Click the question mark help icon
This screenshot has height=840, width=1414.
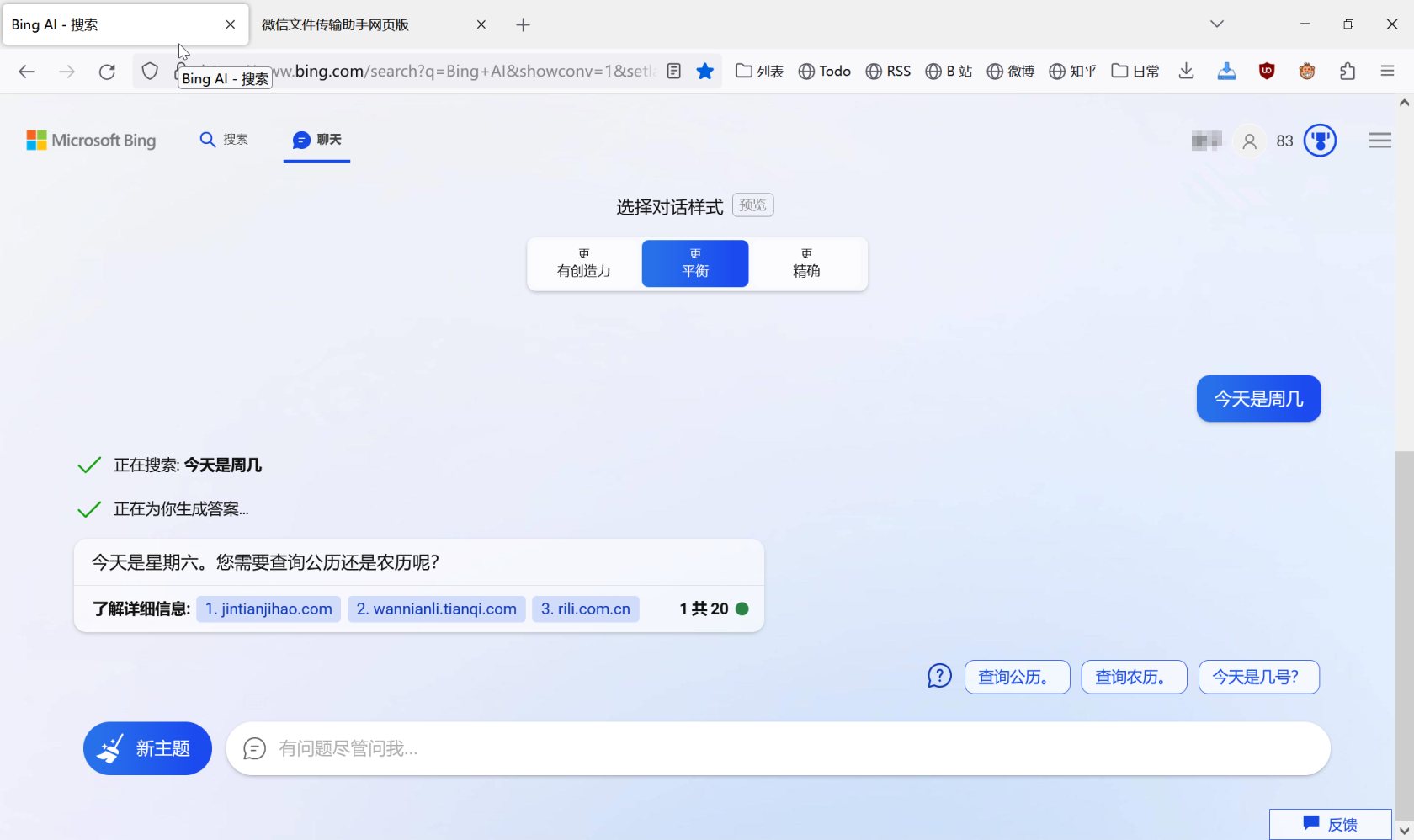(x=938, y=676)
